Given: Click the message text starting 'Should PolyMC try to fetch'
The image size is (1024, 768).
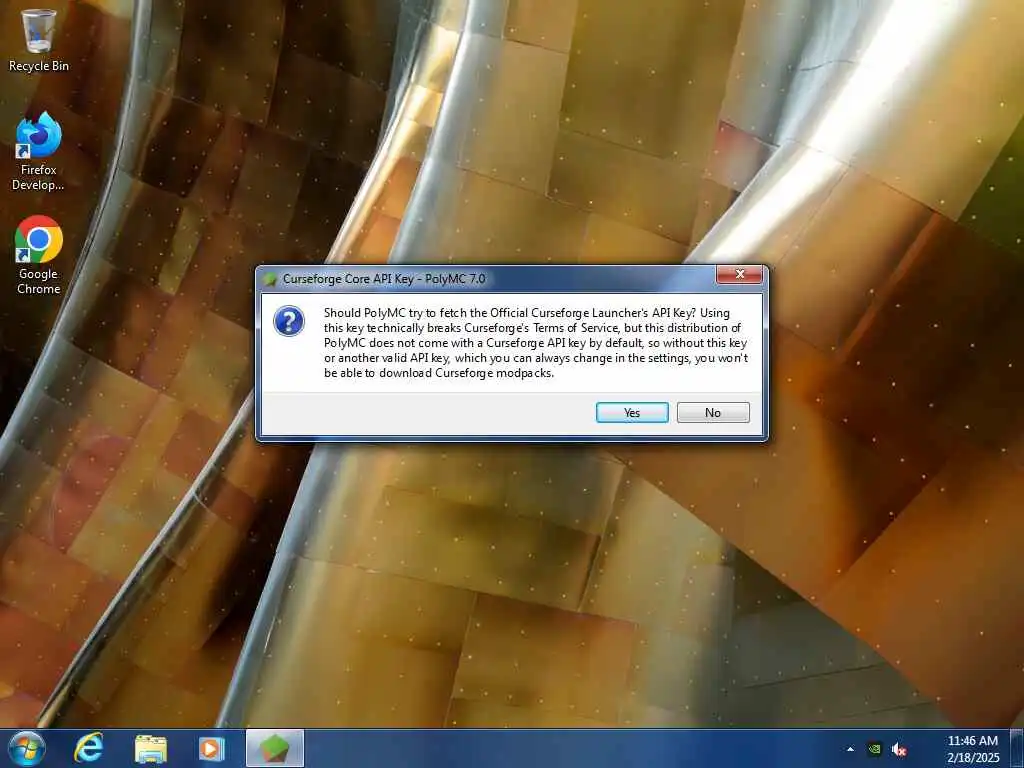Looking at the screenshot, I should pyautogui.click(x=536, y=343).
